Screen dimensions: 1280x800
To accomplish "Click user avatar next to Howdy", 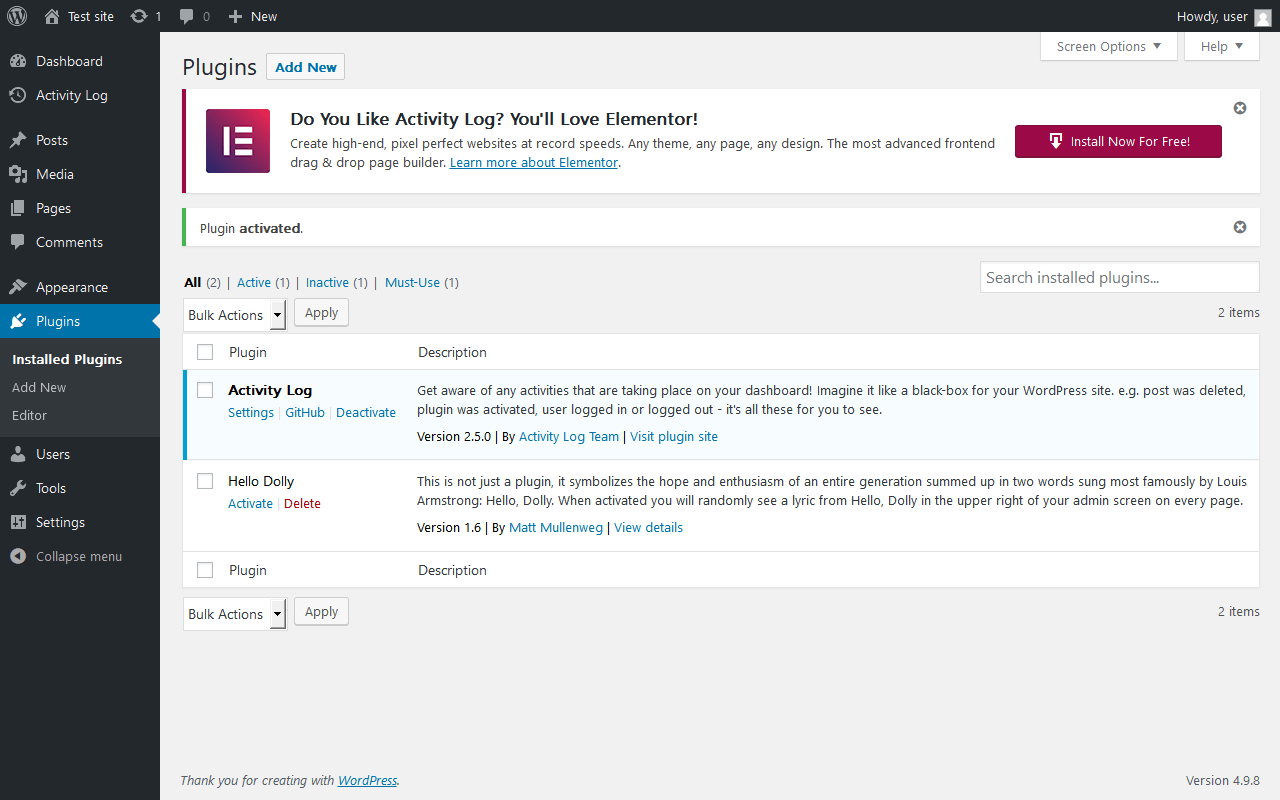I will point(1263,17).
